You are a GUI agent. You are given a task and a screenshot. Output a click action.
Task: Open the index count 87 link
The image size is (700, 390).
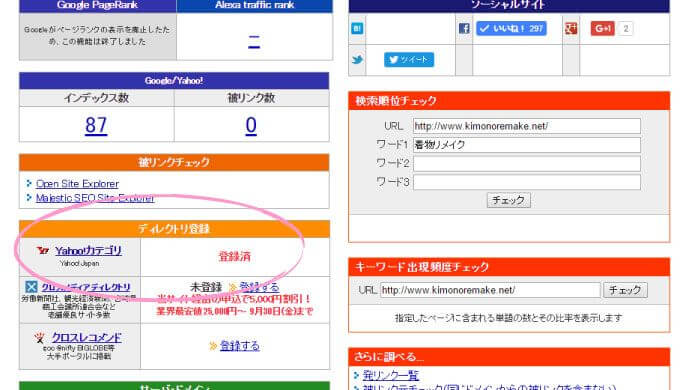tap(96, 125)
